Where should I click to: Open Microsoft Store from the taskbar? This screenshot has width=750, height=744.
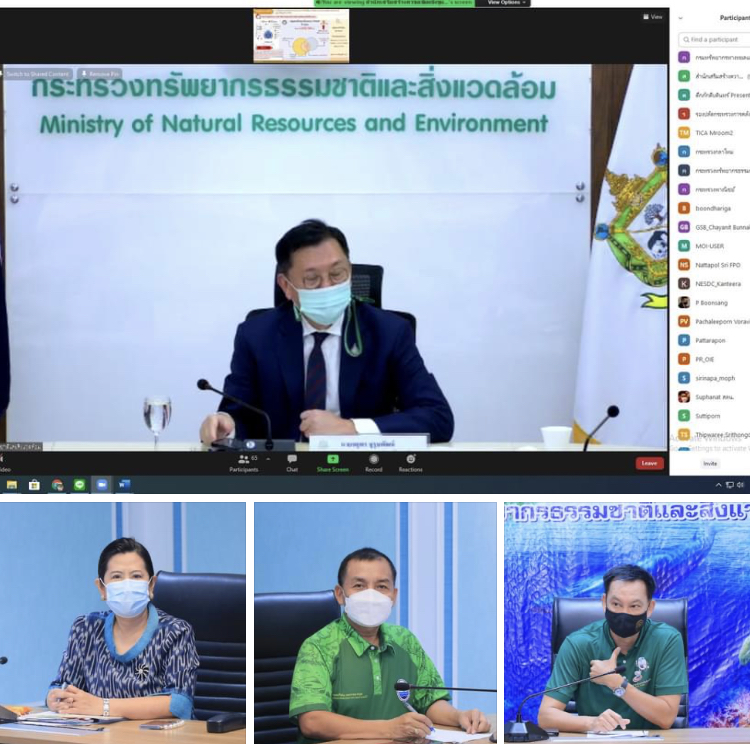(34, 485)
